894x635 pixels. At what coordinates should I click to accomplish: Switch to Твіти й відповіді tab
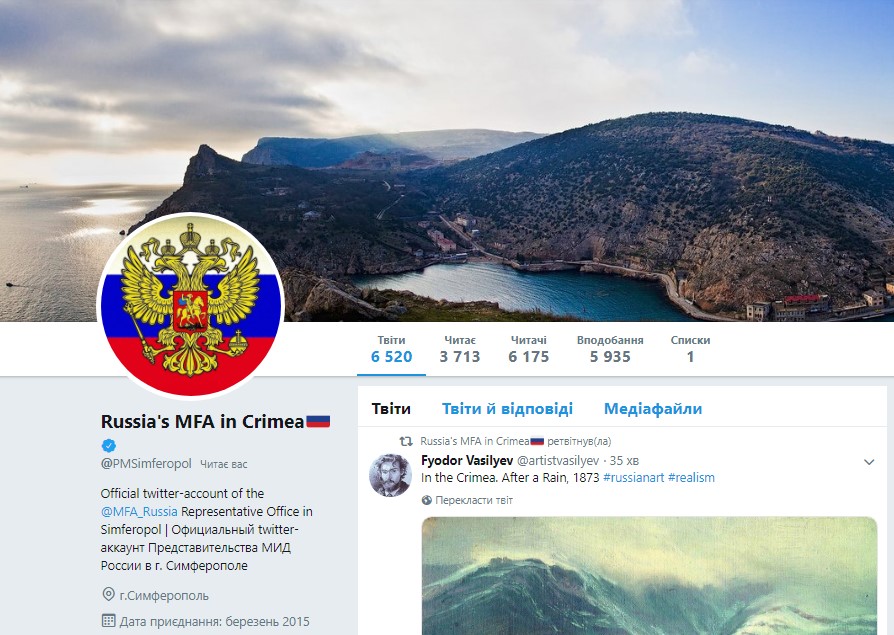coord(507,409)
